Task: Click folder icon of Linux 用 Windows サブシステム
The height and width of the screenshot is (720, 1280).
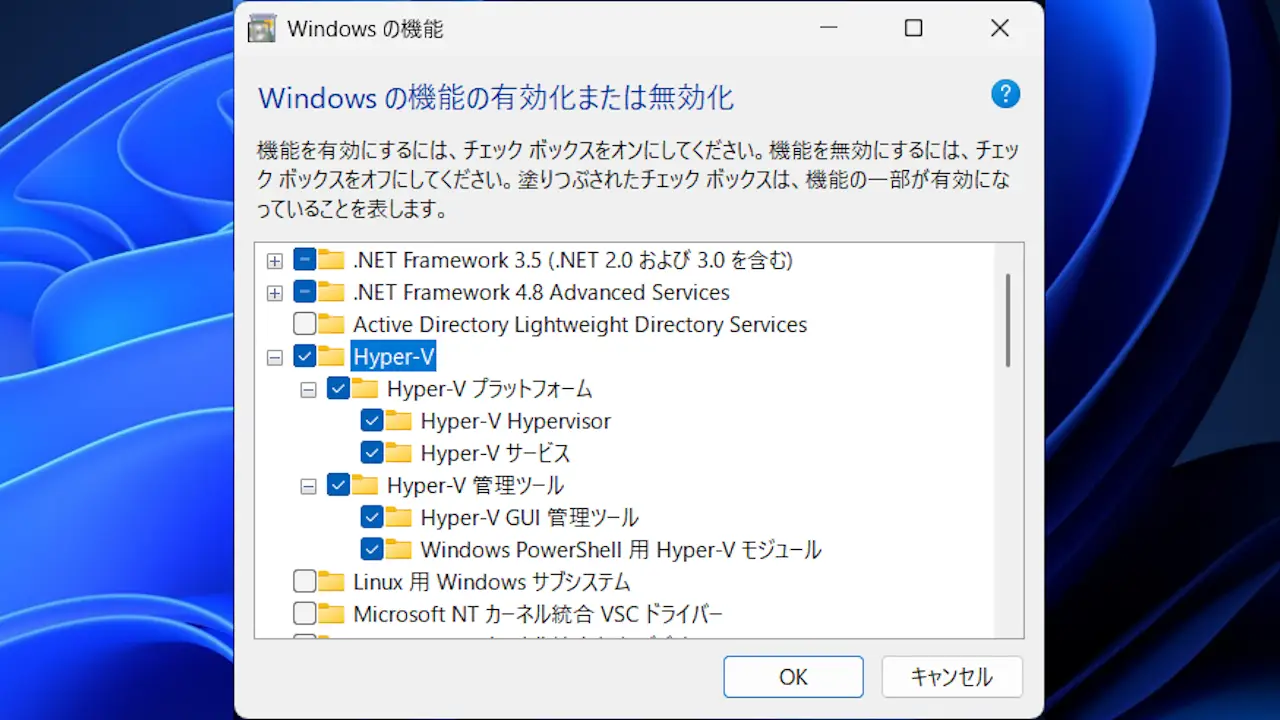Action: [x=332, y=581]
